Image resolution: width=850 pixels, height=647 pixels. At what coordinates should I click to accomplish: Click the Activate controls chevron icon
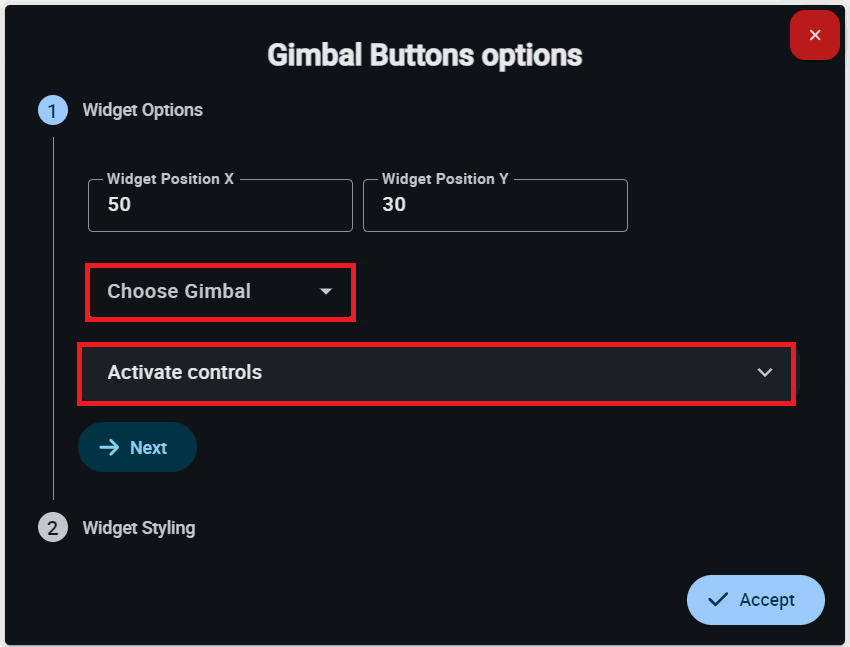click(765, 373)
